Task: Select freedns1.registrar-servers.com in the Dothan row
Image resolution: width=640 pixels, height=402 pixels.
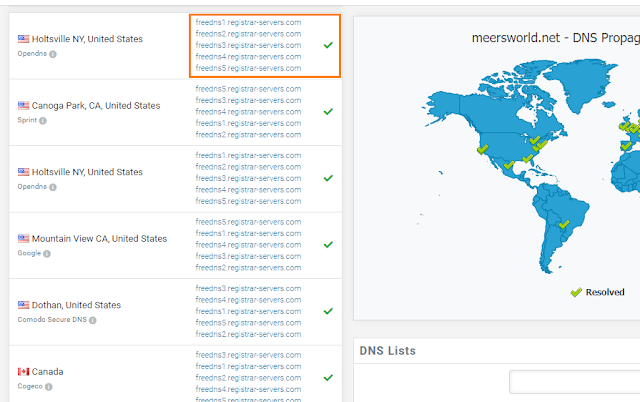Action: click(x=248, y=311)
